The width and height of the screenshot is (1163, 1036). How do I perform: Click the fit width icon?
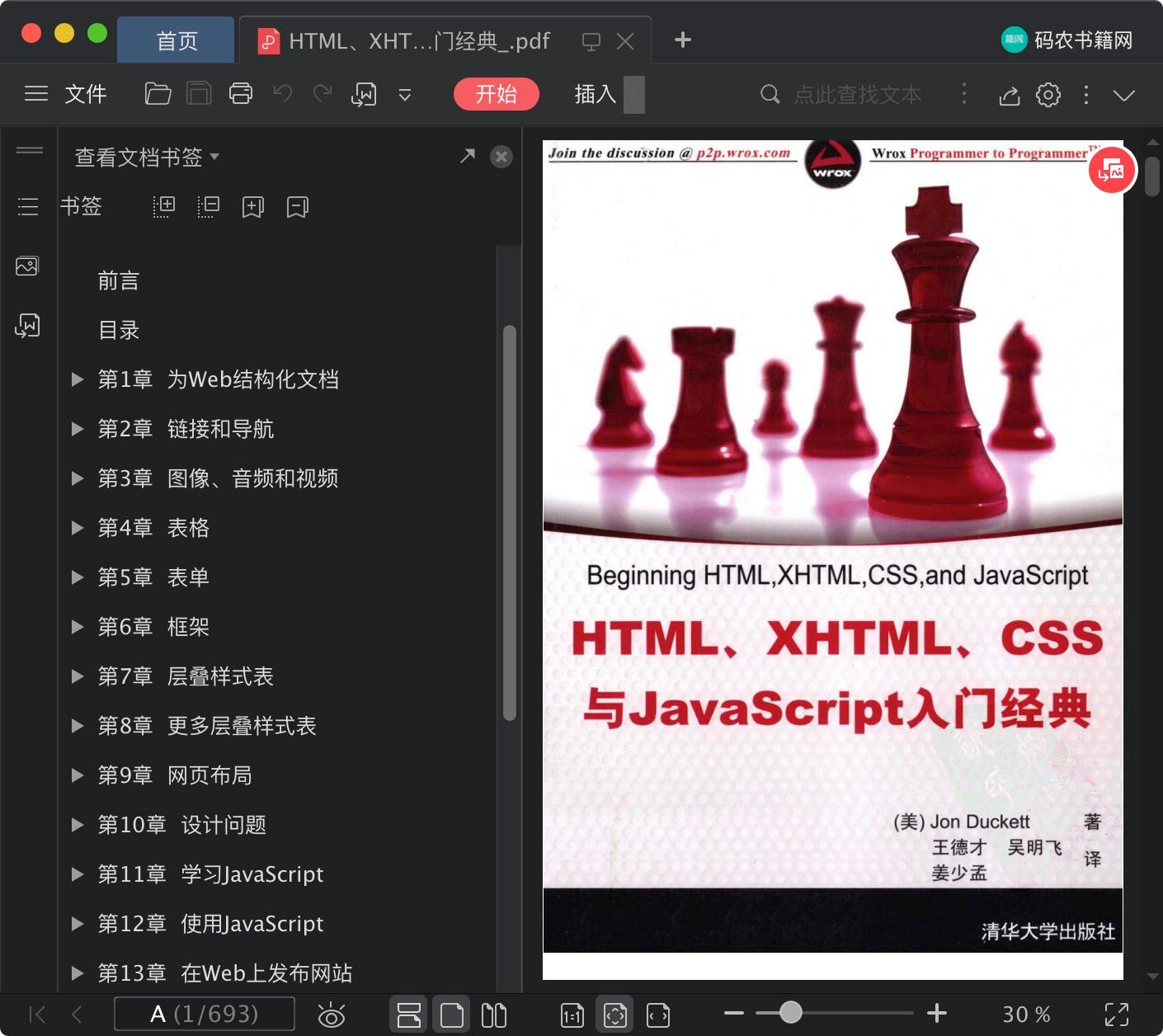(658, 1015)
